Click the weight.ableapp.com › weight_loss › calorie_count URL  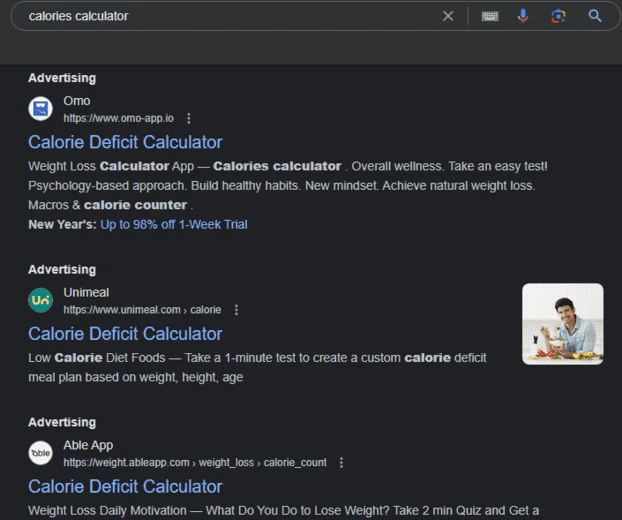tap(195, 462)
